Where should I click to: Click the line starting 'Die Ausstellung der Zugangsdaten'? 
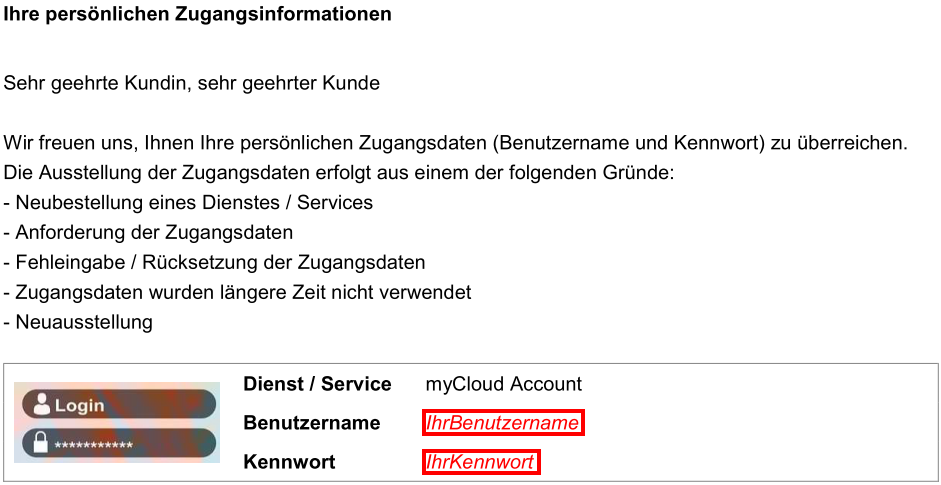click(340, 173)
